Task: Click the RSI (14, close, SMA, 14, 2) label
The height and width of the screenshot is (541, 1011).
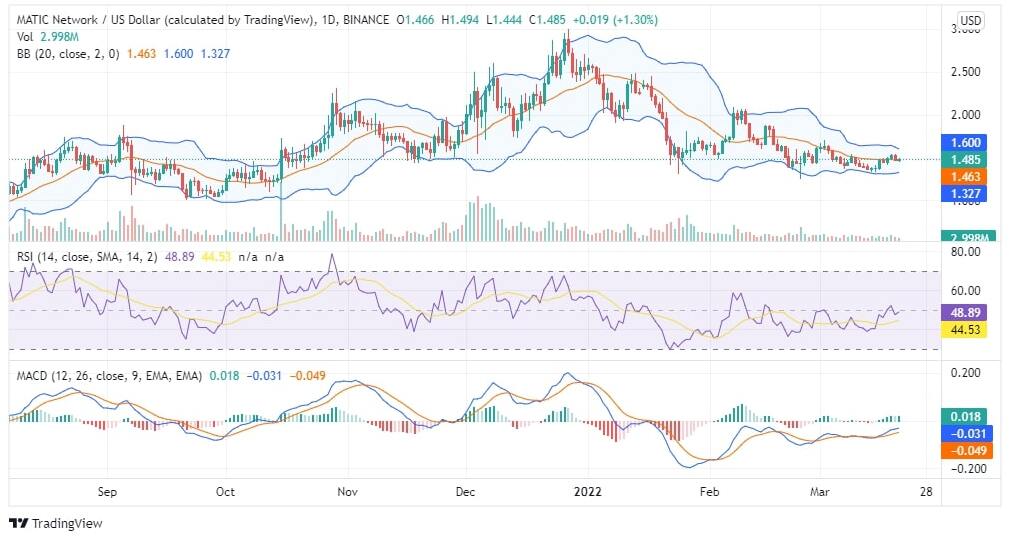Action: click(87, 257)
